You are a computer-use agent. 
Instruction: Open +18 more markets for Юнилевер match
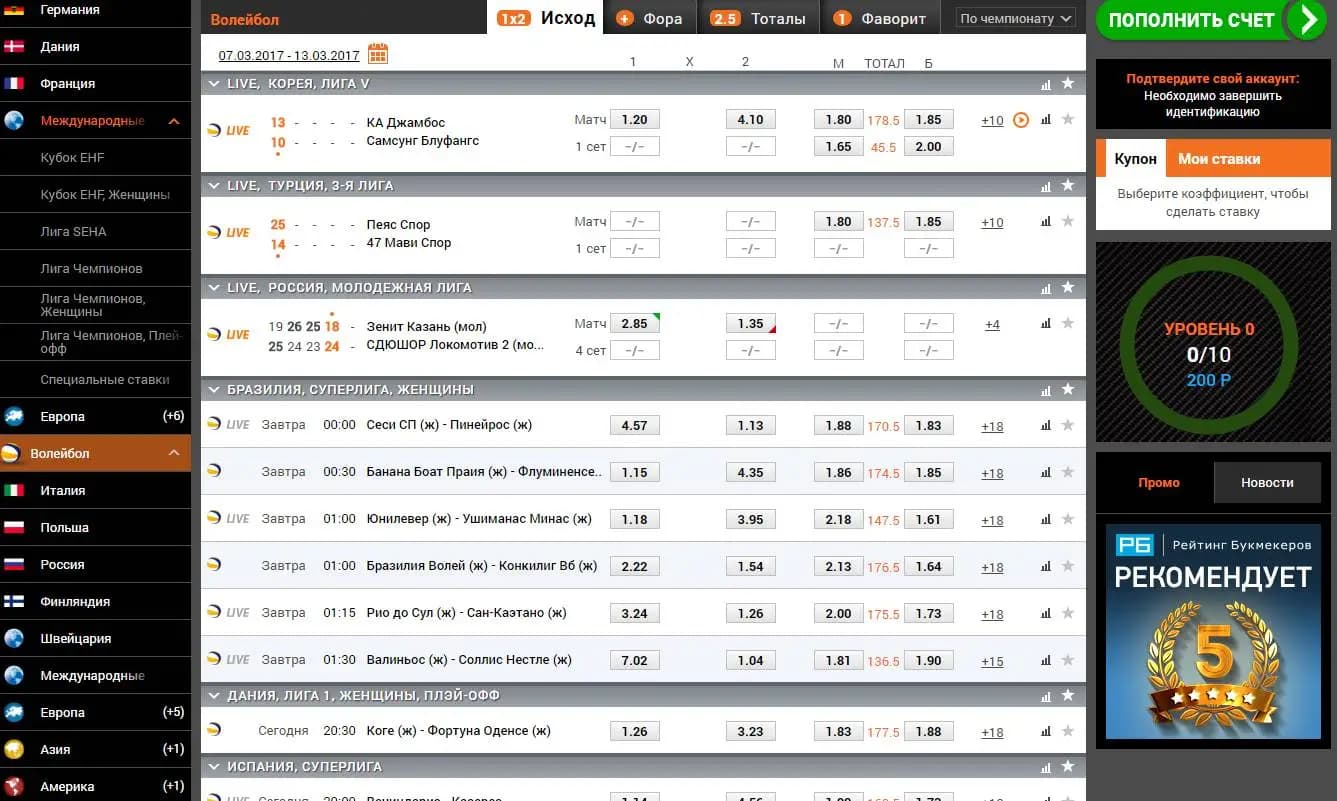tap(992, 520)
